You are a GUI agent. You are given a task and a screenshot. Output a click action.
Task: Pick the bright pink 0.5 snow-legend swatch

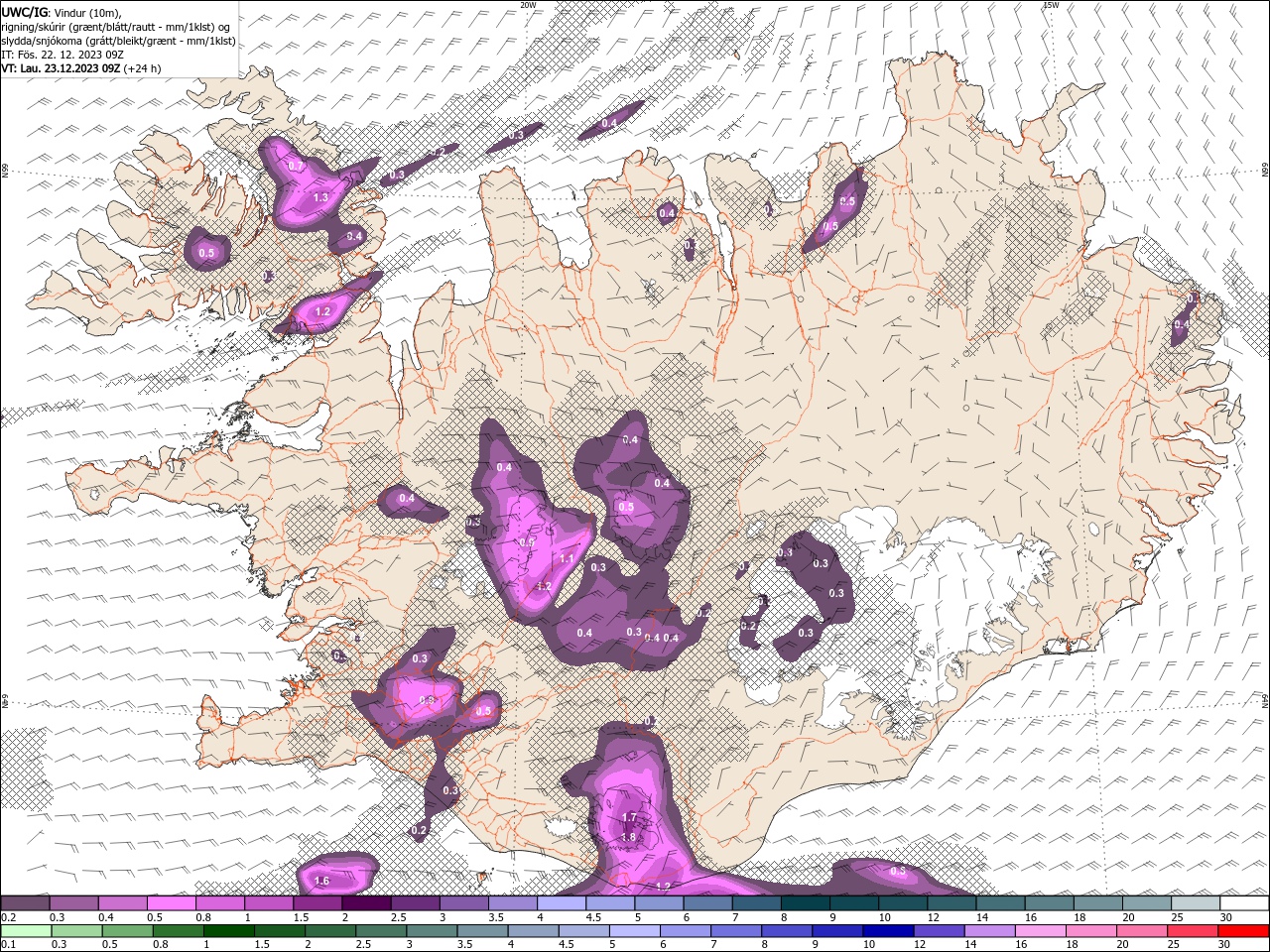tap(171, 903)
